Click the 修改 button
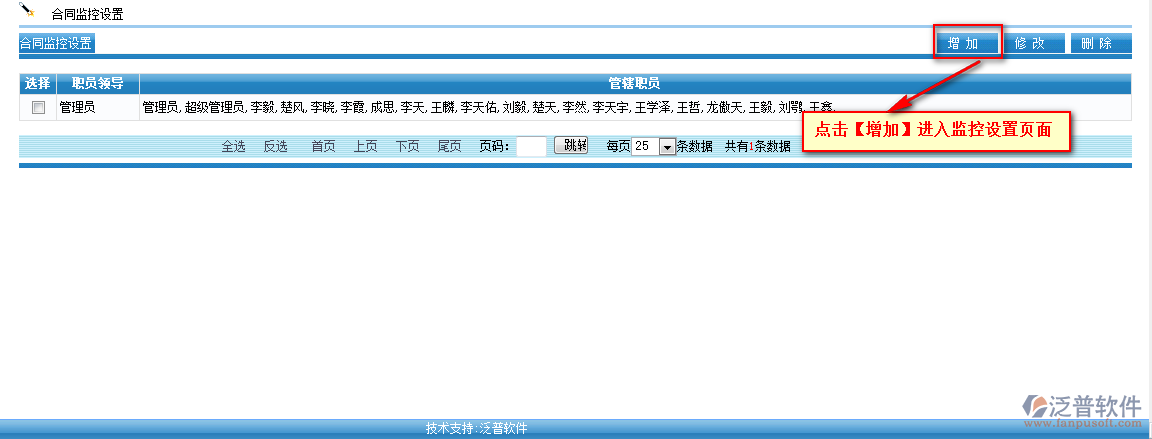The height and width of the screenshot is (439, 1152). pyautogui.click(x=1032, y=44)
